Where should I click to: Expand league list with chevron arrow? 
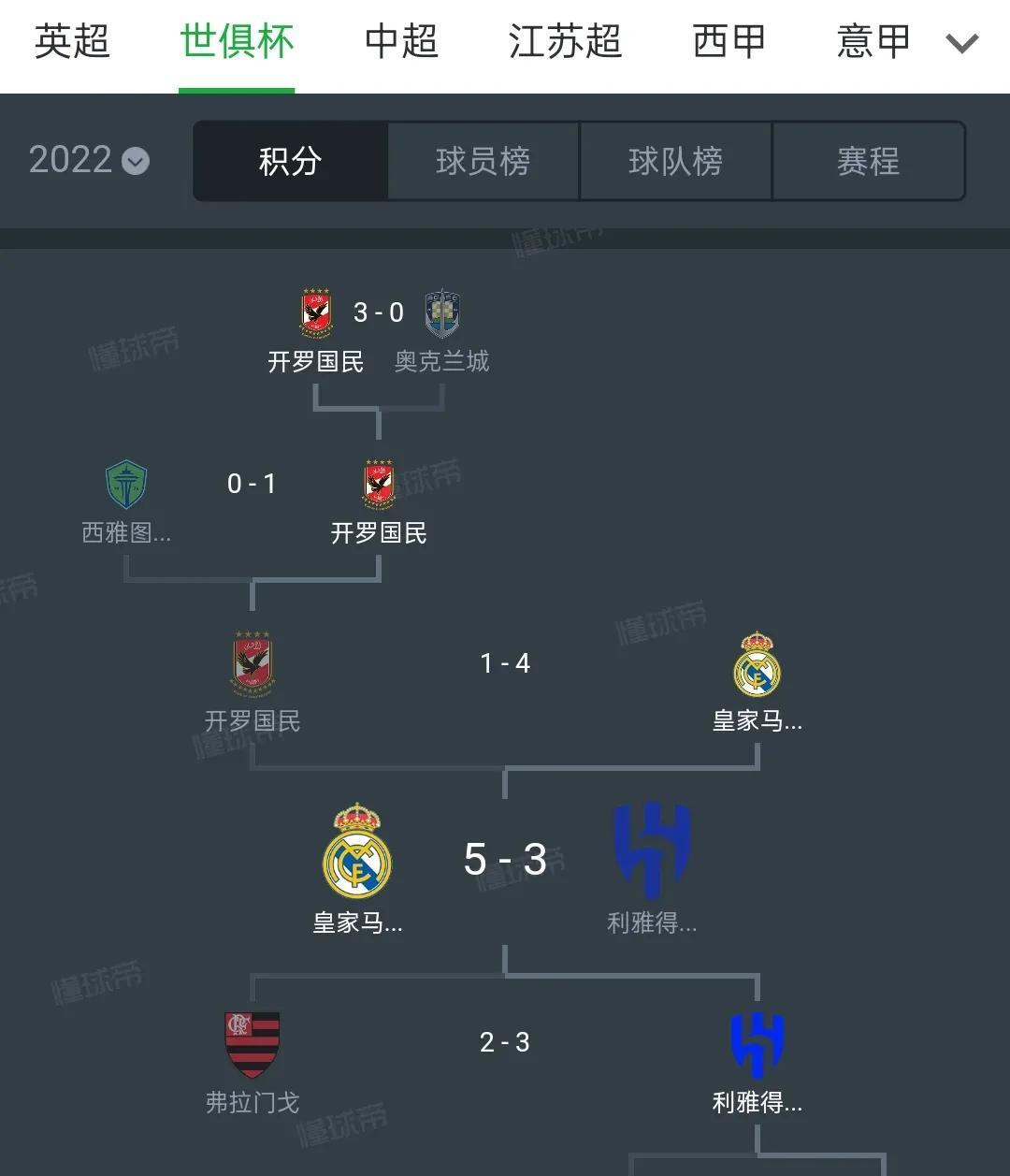[x=962, y=43]
